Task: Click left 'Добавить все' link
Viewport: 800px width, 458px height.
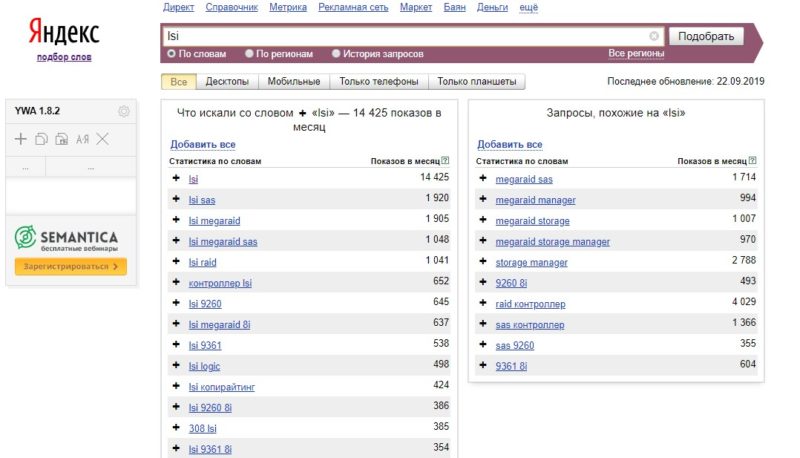Action: click(203, 144)
